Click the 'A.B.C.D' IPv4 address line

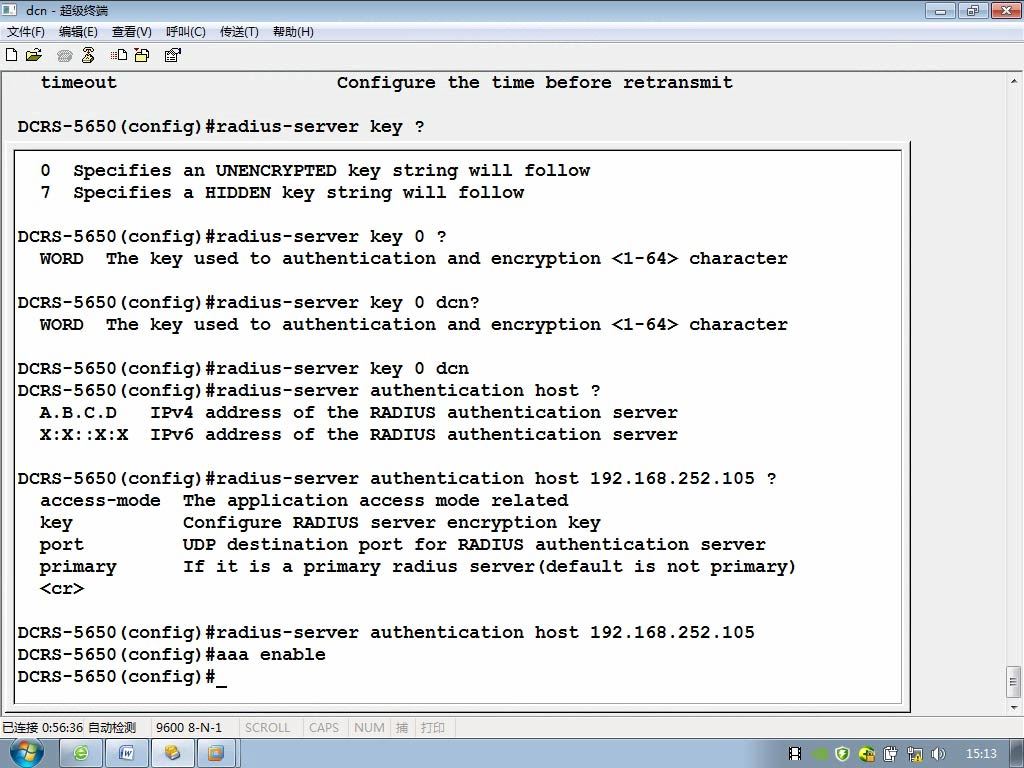[x=359, y=413]
